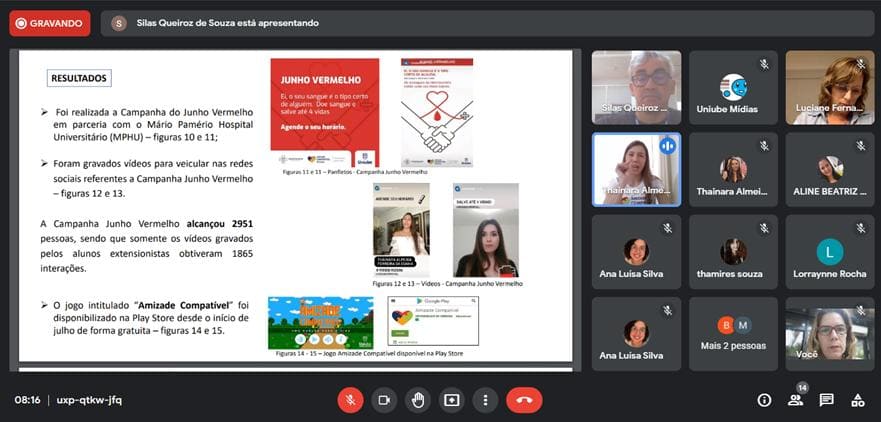
Task: Click the red GRAVANDO recording indicator
Action: pyautogui.click(x=49, y=23)
